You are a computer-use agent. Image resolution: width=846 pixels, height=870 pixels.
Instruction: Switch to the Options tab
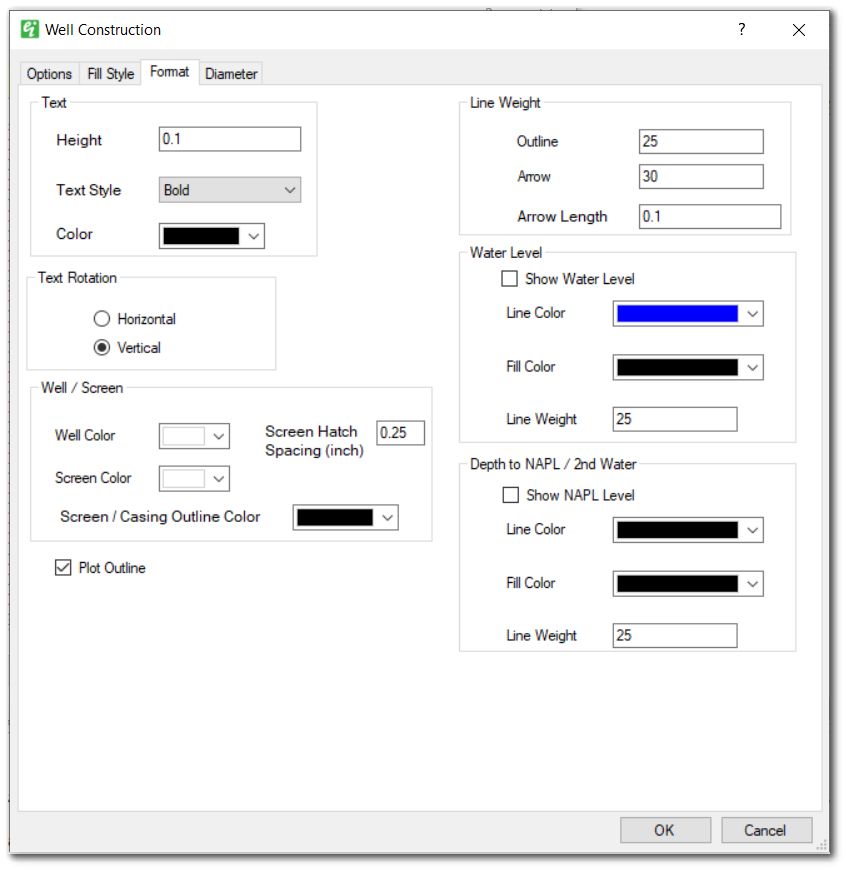[49, 72]
